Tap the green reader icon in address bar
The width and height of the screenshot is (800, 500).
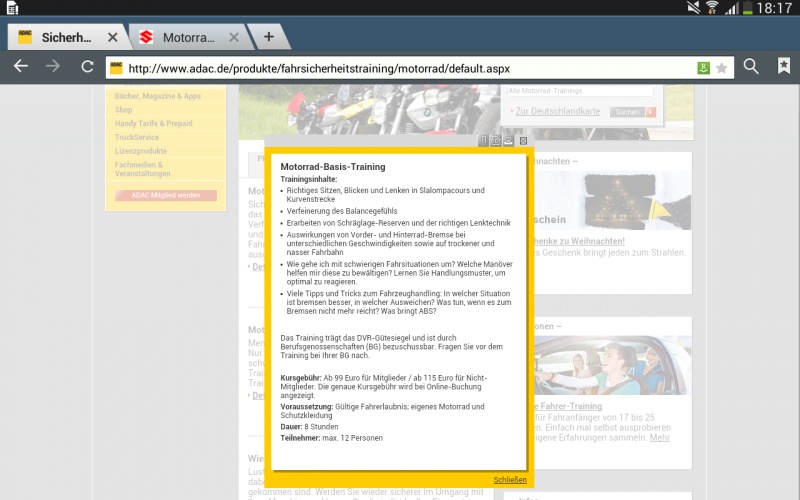[704, 68]
